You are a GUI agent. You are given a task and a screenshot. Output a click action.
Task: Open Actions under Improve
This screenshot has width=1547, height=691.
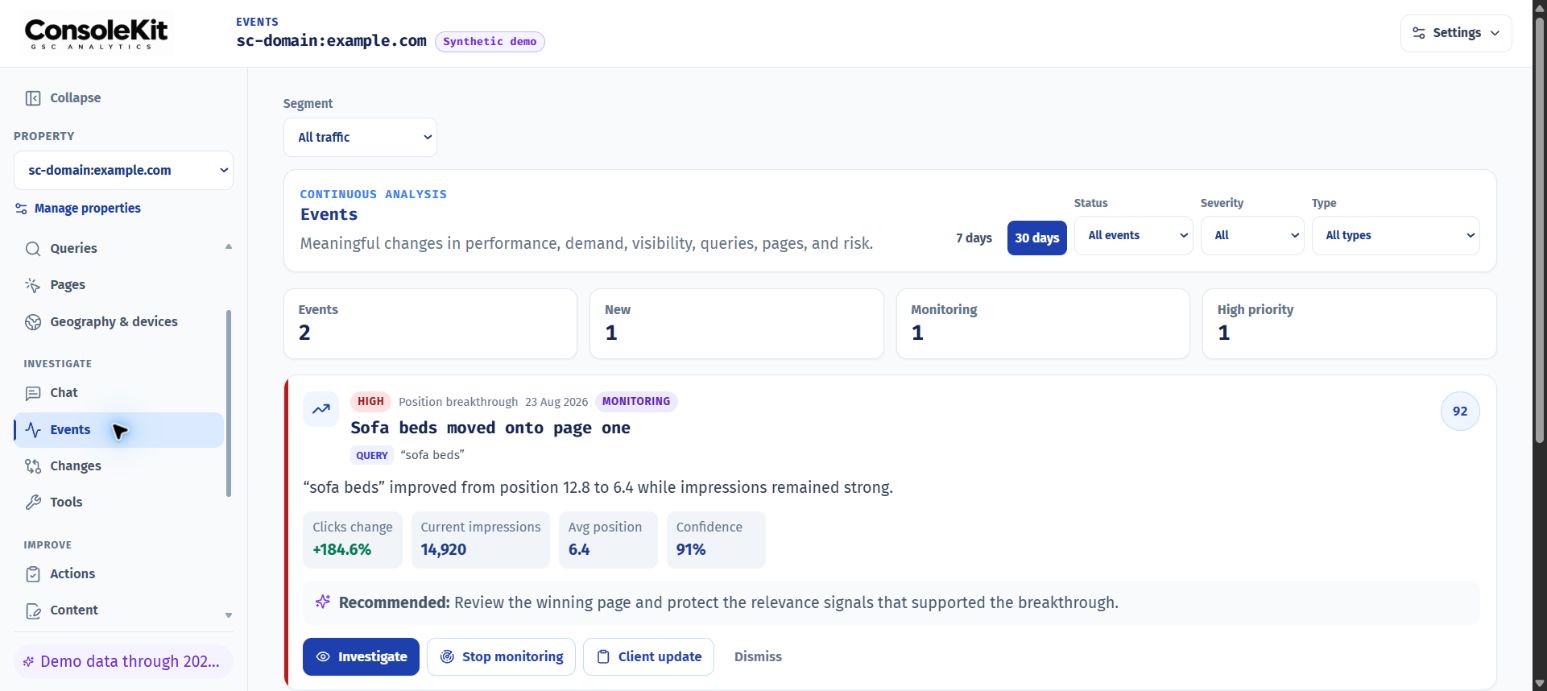[x=118, y=574]
